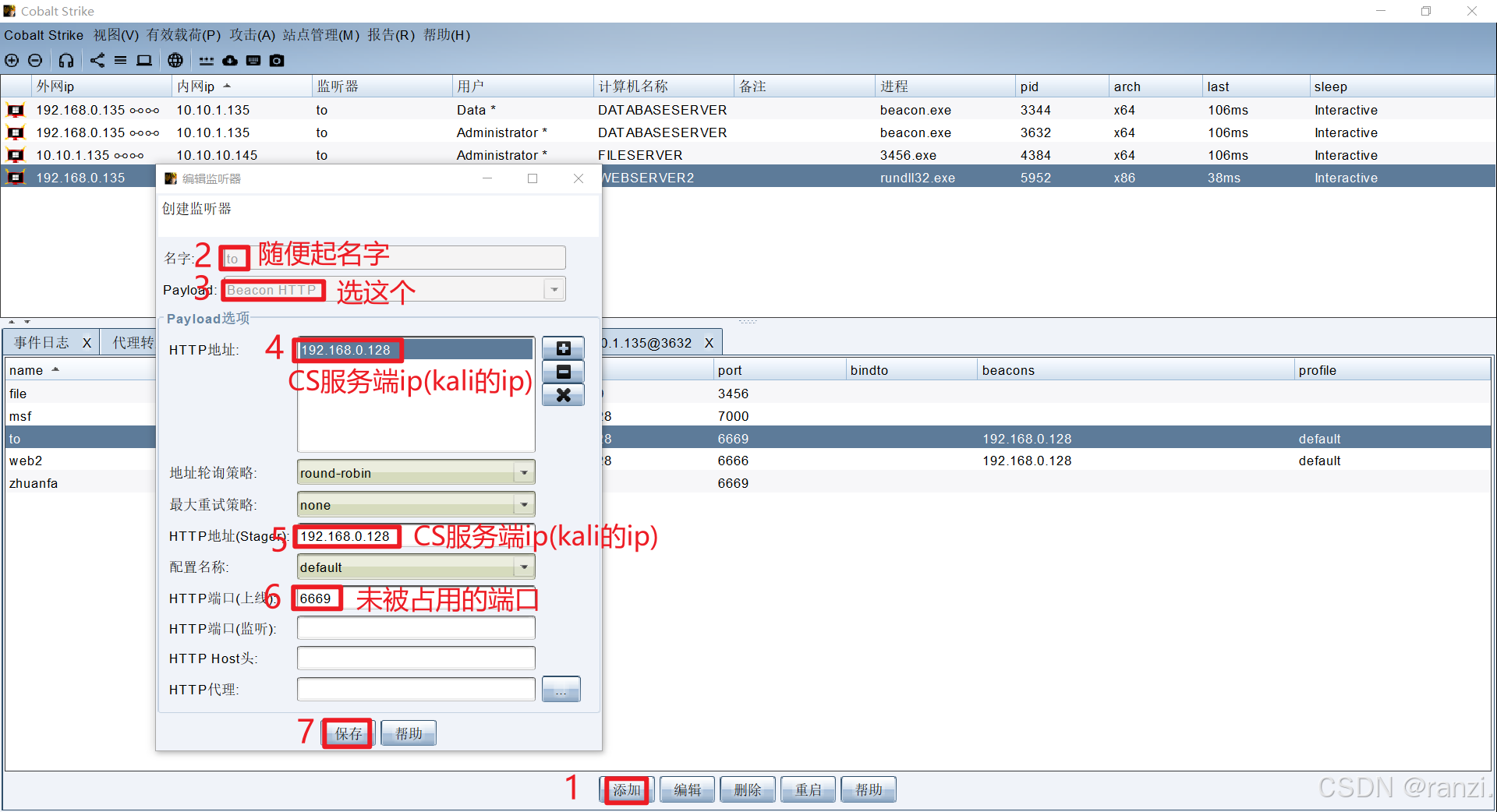Viewport: 1497px width, 812px height.
Task: Click the HTTP代理 input field
Action: [x=416, y=690]
